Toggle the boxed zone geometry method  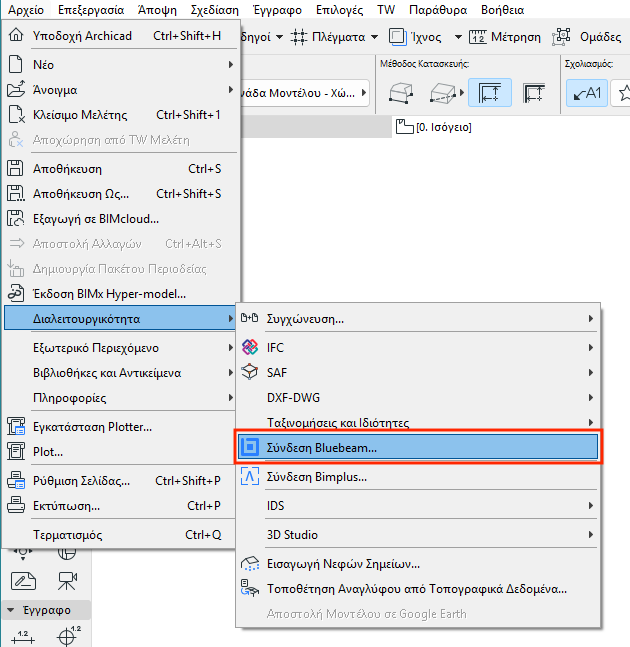(x=443, y=93)
